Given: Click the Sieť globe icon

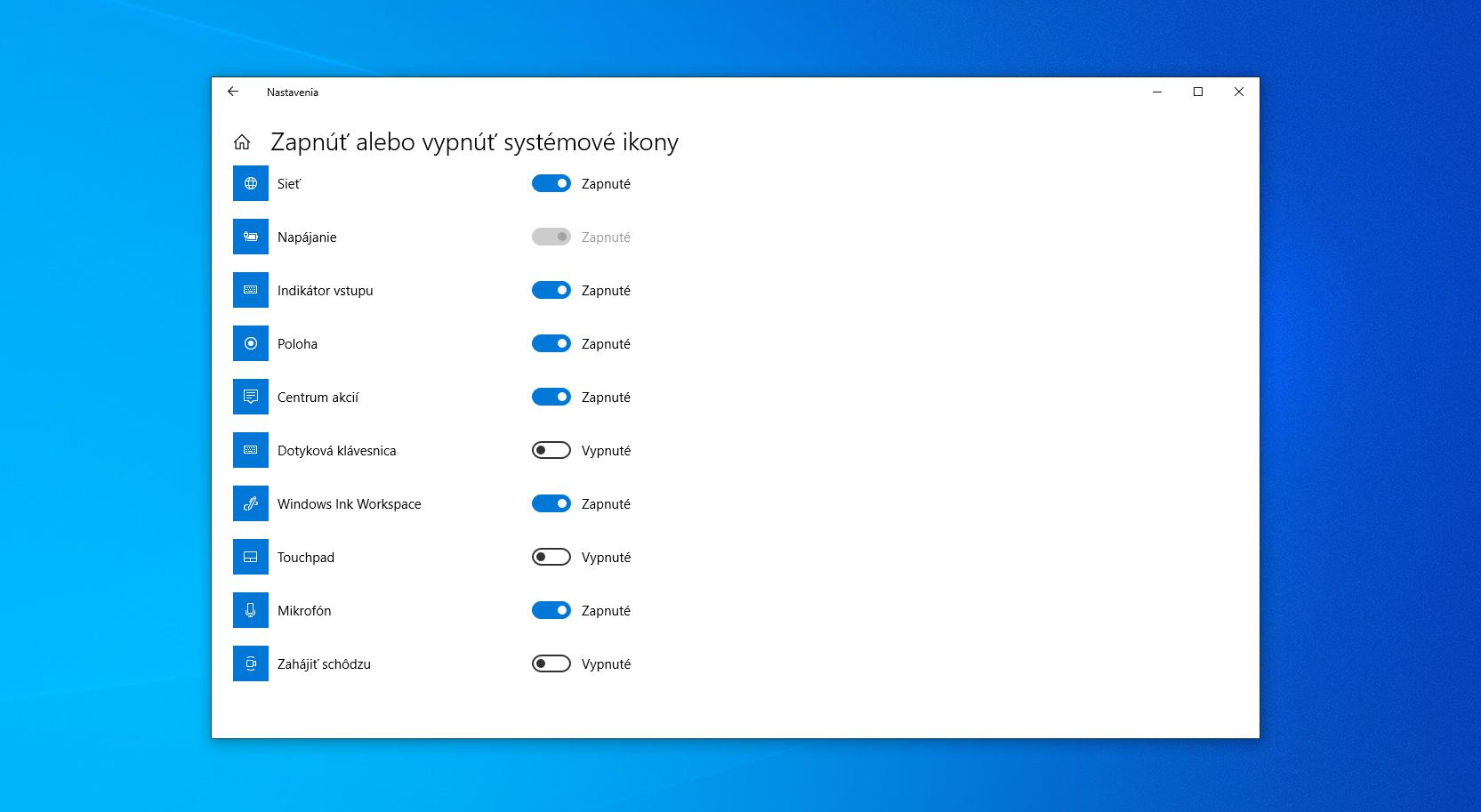Looking at the screenshot, I should click(251, 183).
